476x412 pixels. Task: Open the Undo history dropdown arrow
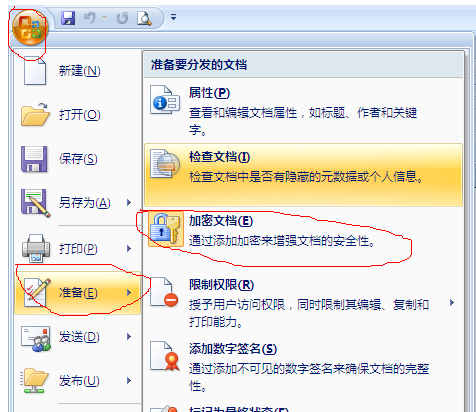pyautogui.click(x=105, y=18)
